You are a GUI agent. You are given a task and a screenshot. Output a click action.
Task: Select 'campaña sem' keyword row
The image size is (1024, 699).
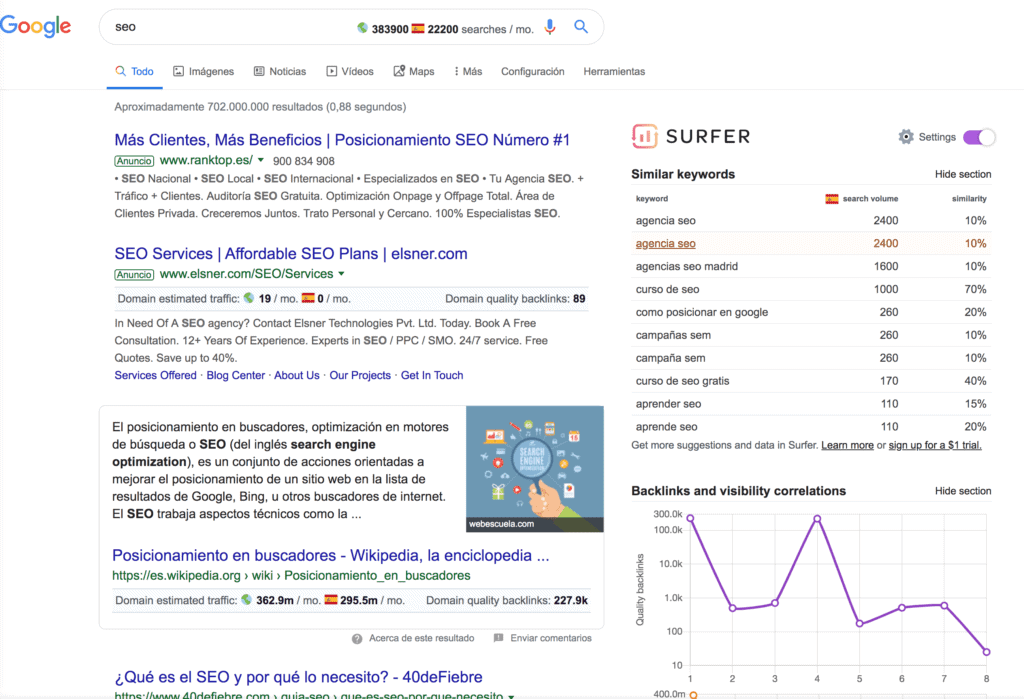click(811, 358)
